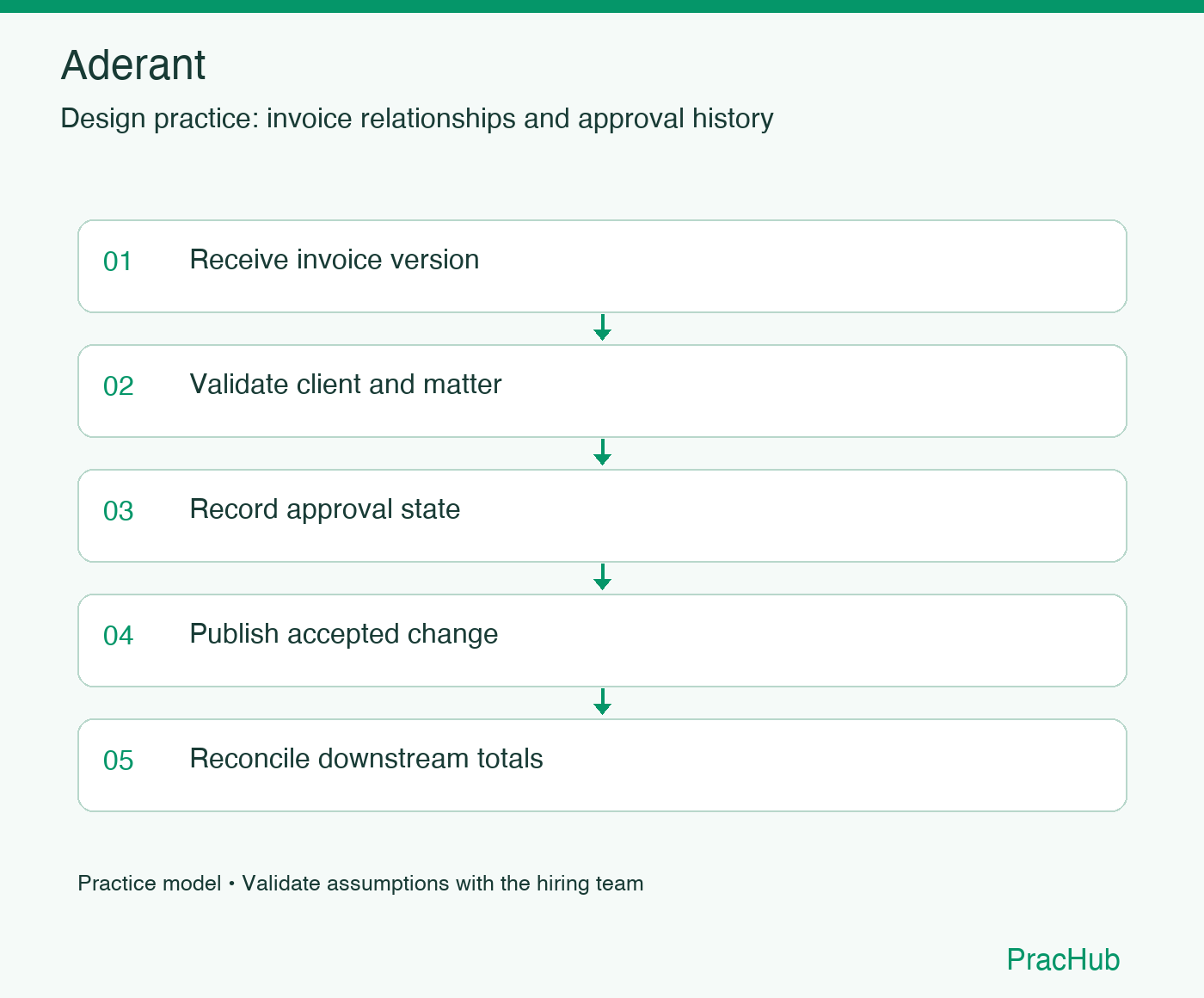Select the Validate client and matter step
Image resolution: width=1204 pixels, height=998 pixels.
602,391
